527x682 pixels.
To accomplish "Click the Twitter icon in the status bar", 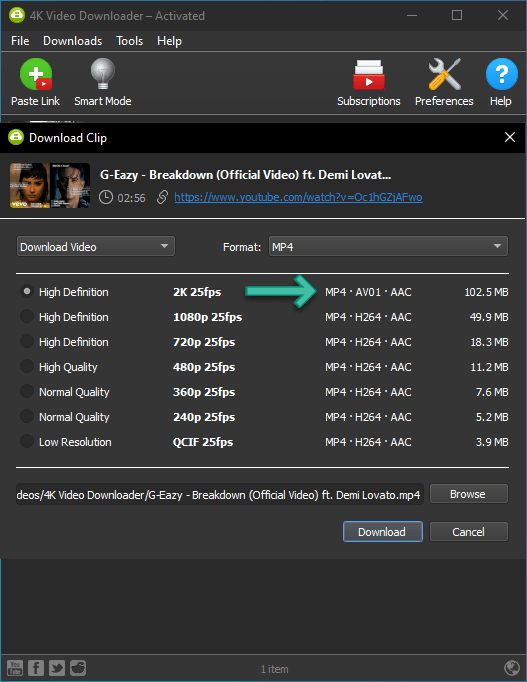I will (57, 668).
